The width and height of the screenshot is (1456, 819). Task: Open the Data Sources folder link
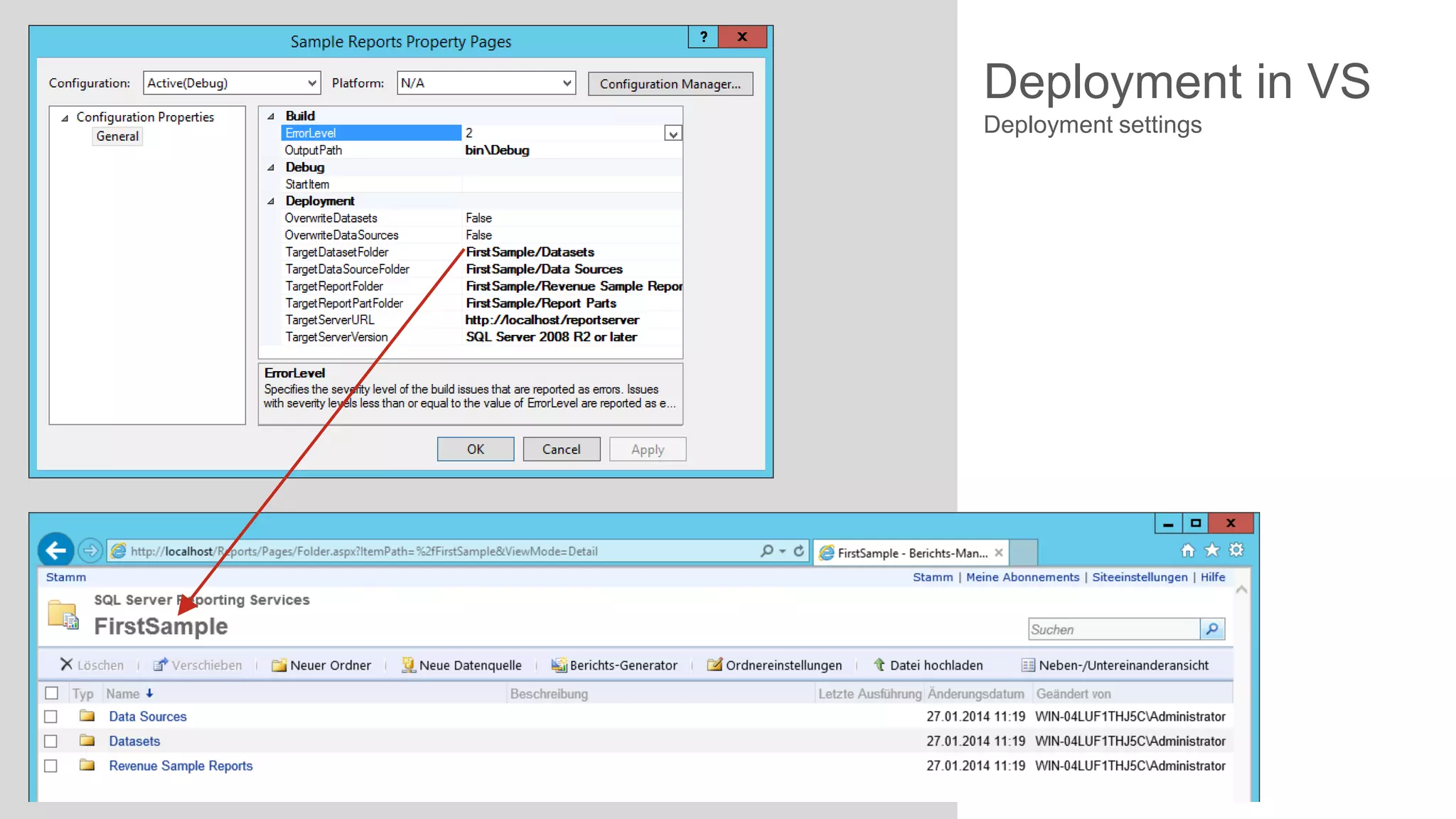pos(148,717)
